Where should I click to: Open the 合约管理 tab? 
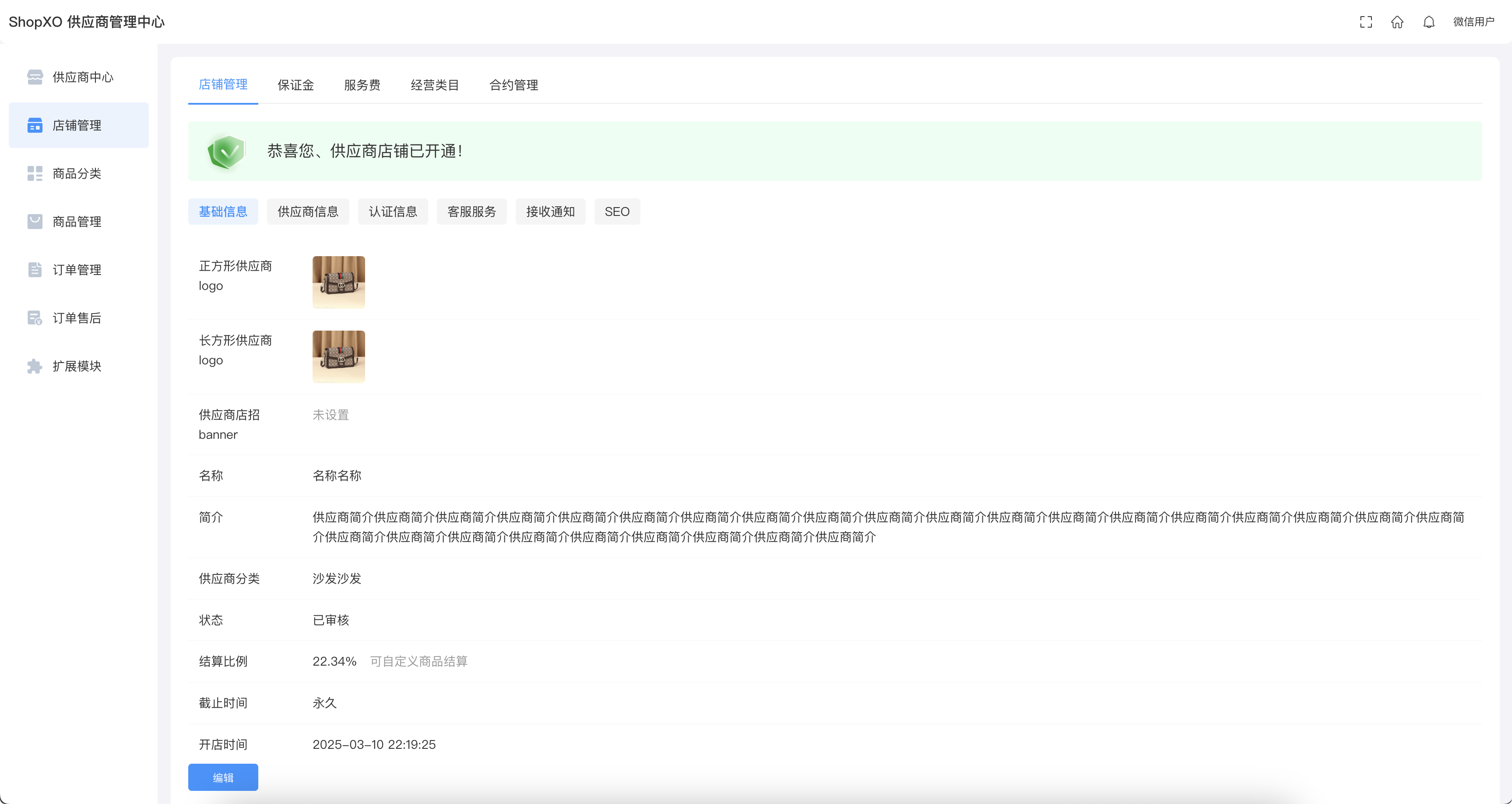pyautogui.click(x=513, y=85)
